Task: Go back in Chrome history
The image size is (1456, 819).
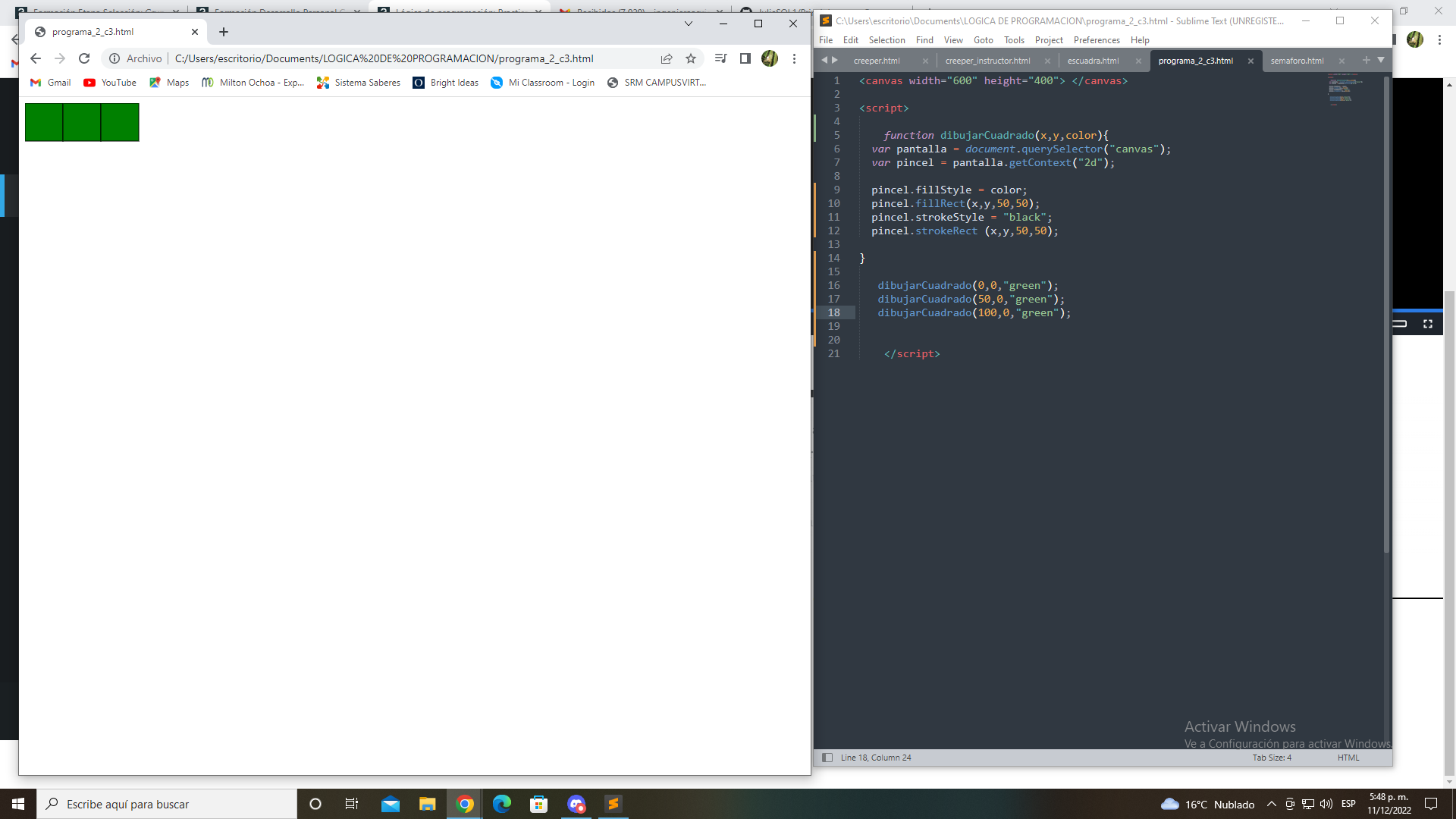Action: click(36, 58)
